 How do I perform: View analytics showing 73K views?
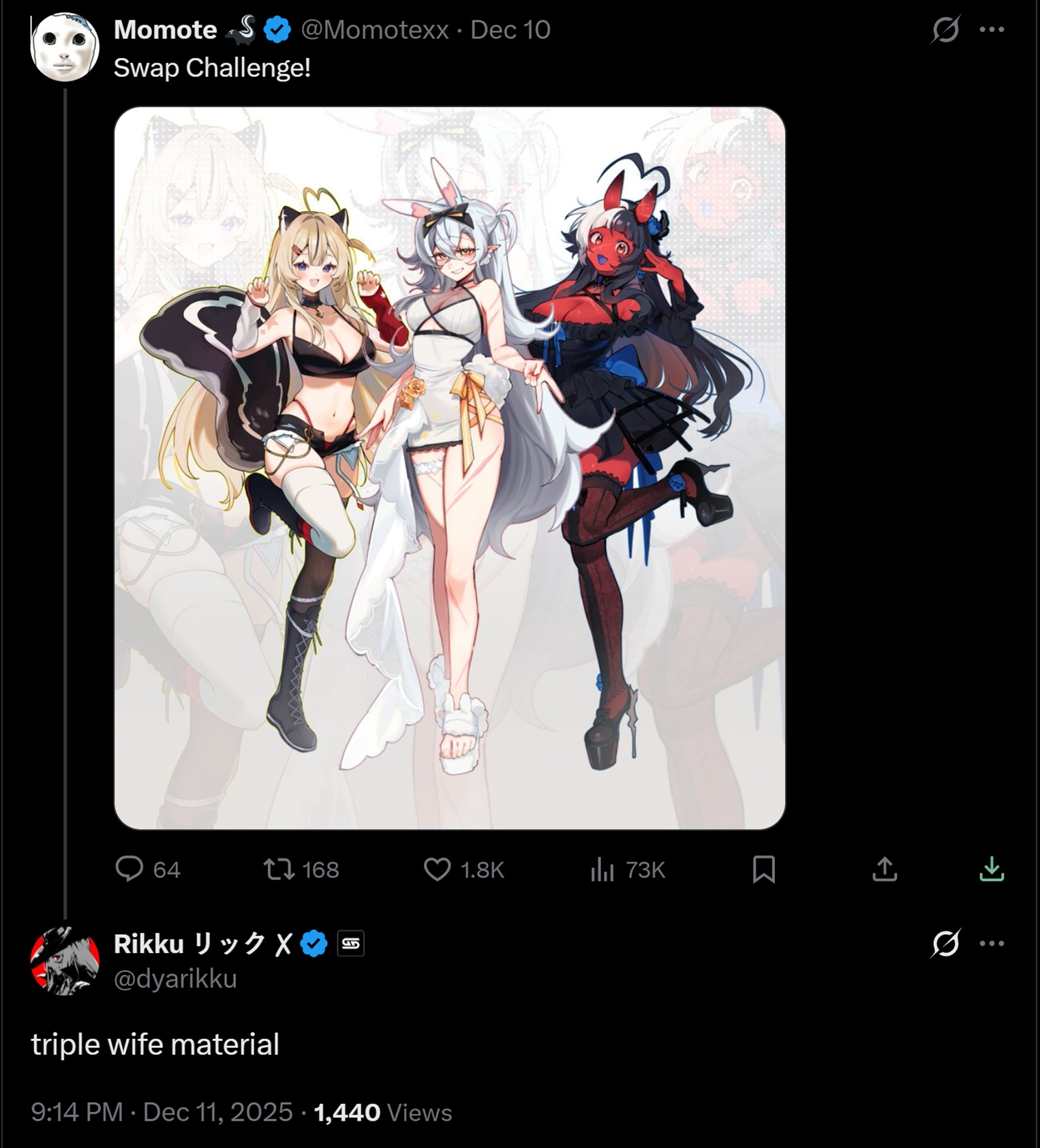click(628, 869)
